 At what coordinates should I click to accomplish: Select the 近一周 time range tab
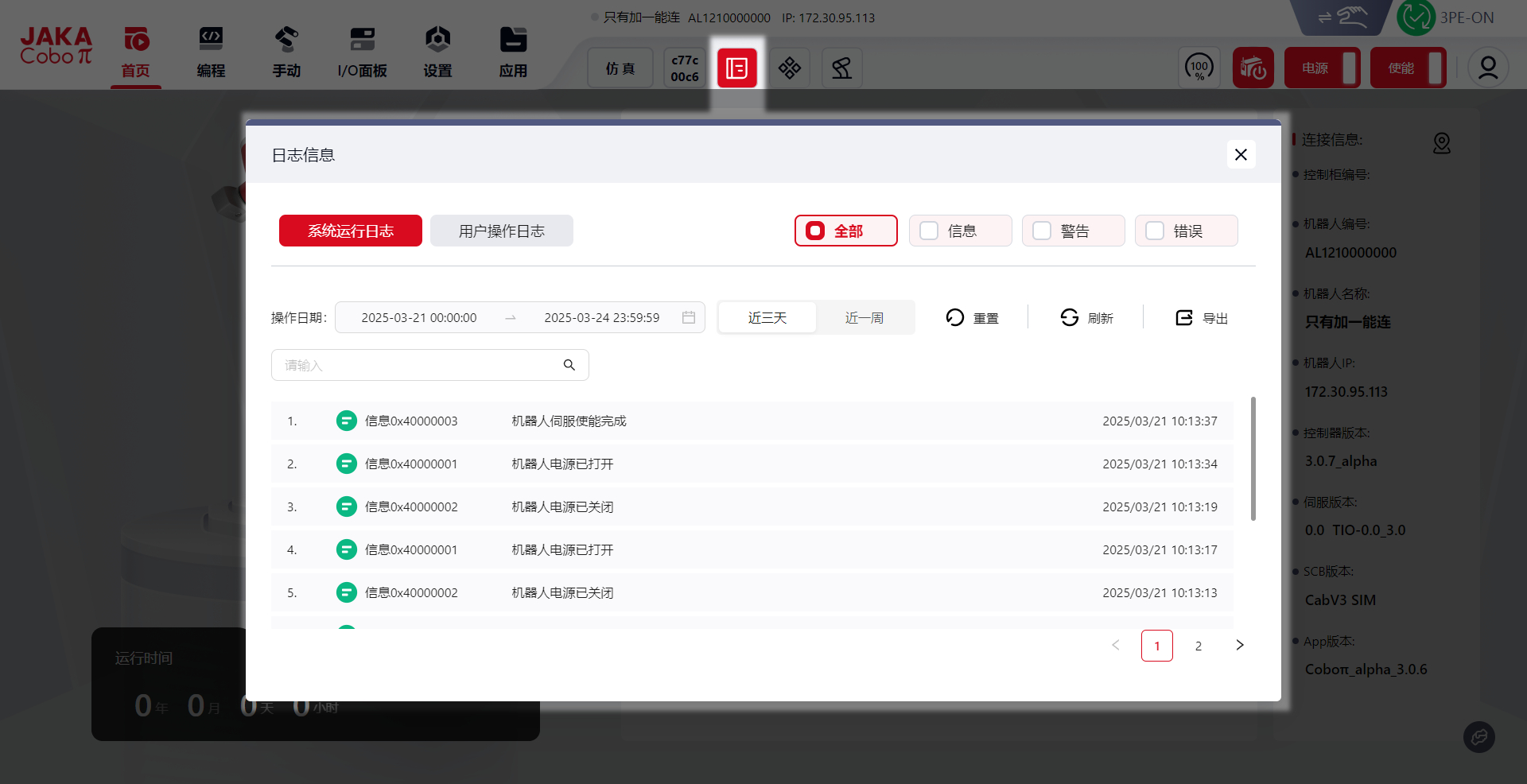tap(864, 317)
